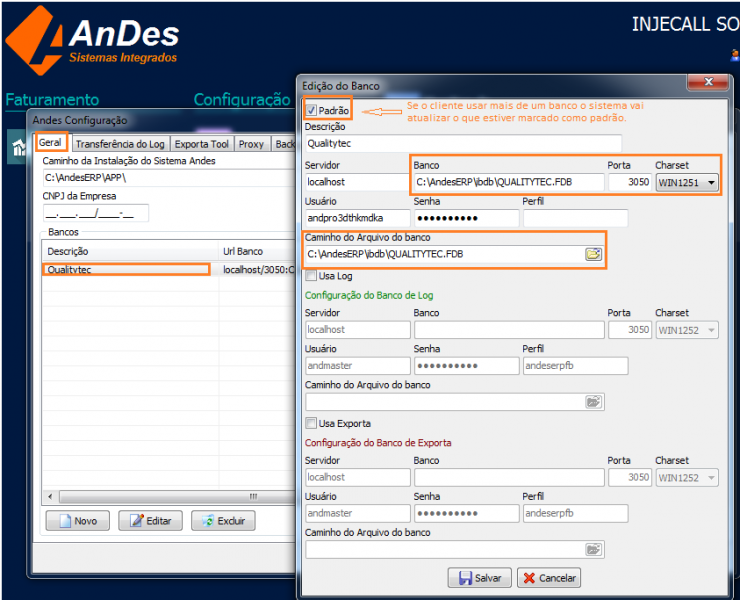Click the Exporta section Servidor field
740x600 pixels.
click(x=358, y=477)
